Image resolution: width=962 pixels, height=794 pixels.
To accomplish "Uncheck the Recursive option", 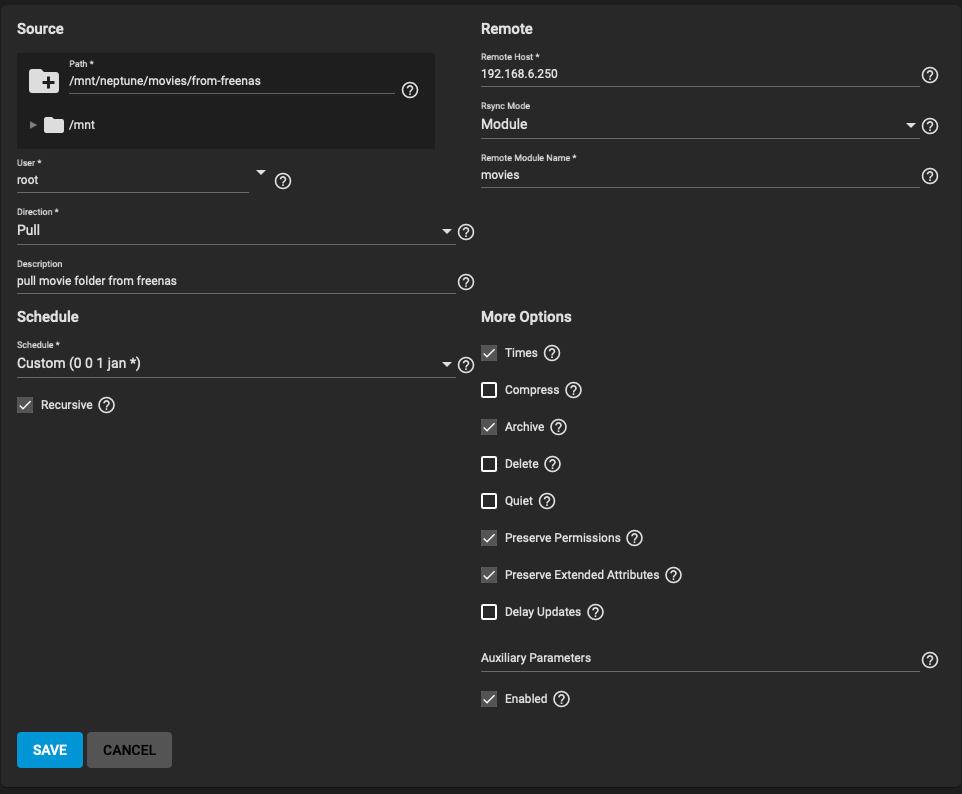I will (x=25, y=405).
